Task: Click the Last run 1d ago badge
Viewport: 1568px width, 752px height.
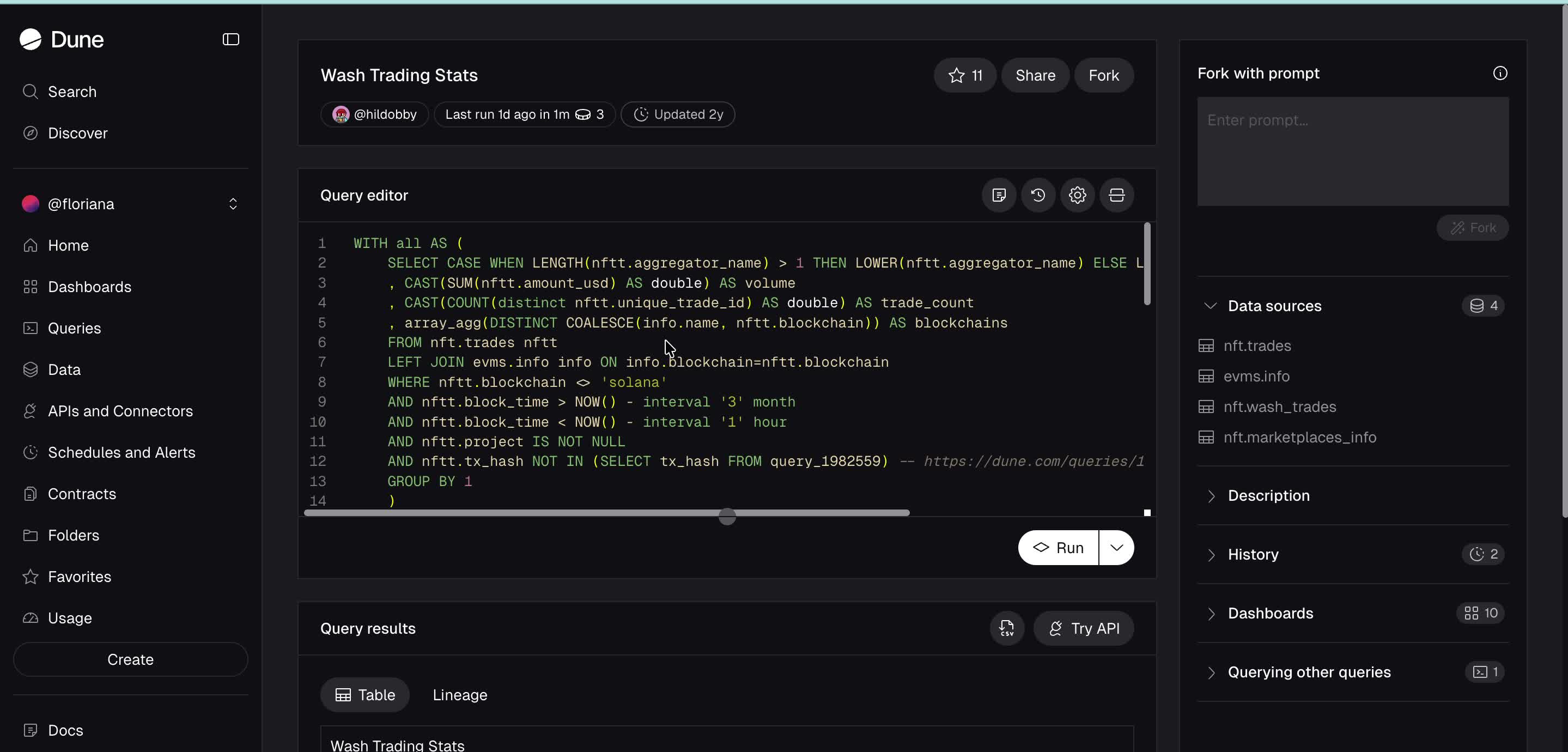Action: [524, 114]
